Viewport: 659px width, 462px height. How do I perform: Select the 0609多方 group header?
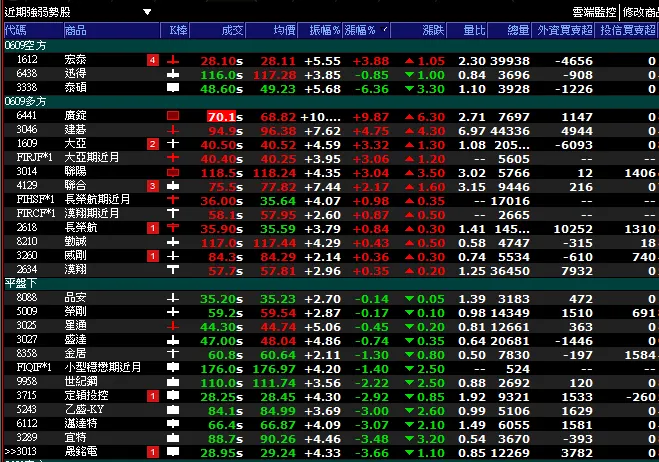[25, 101]
